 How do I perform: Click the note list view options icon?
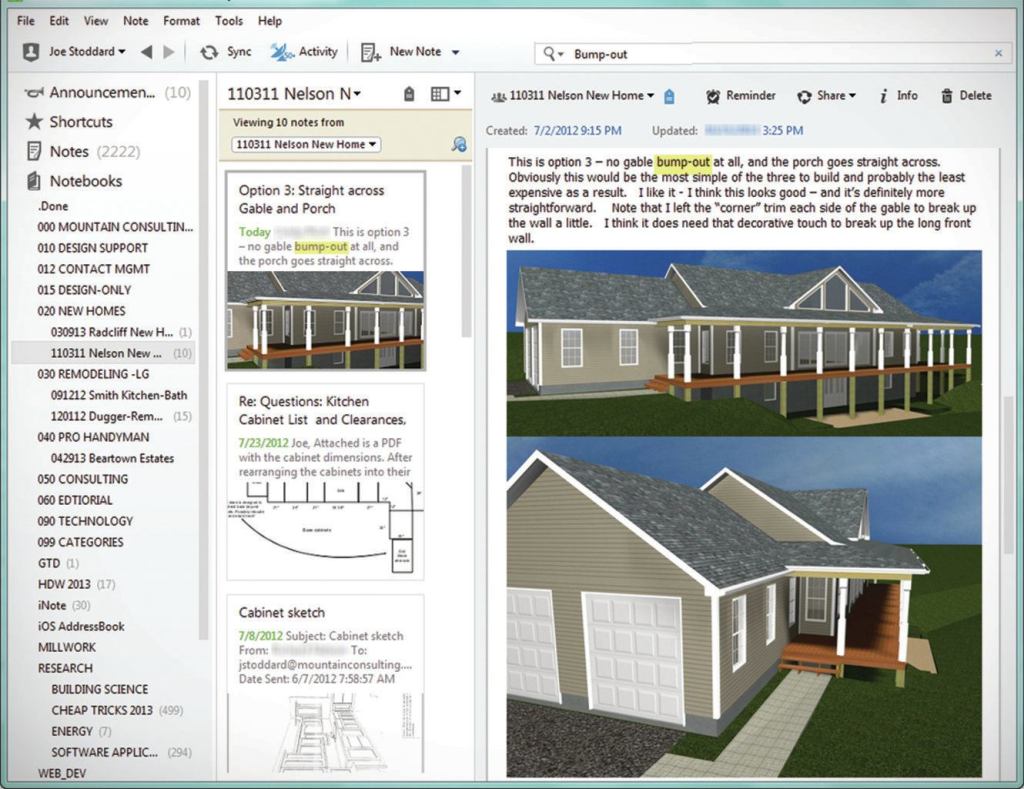[445, 94]
